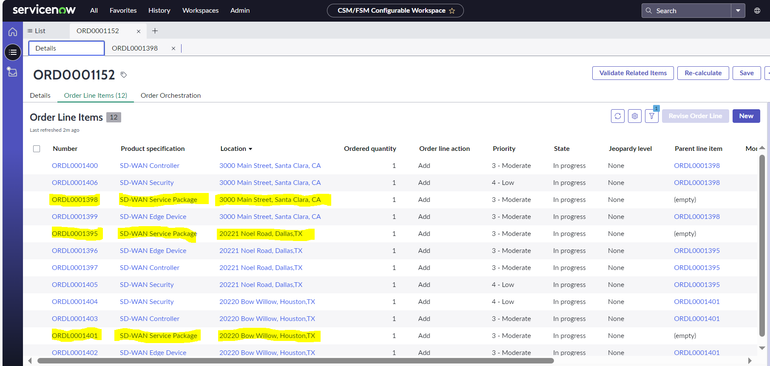Open order line ORDL0001397
Viewport: 770px width, 366px height.
pyautogui.click(x=75, y=268)
